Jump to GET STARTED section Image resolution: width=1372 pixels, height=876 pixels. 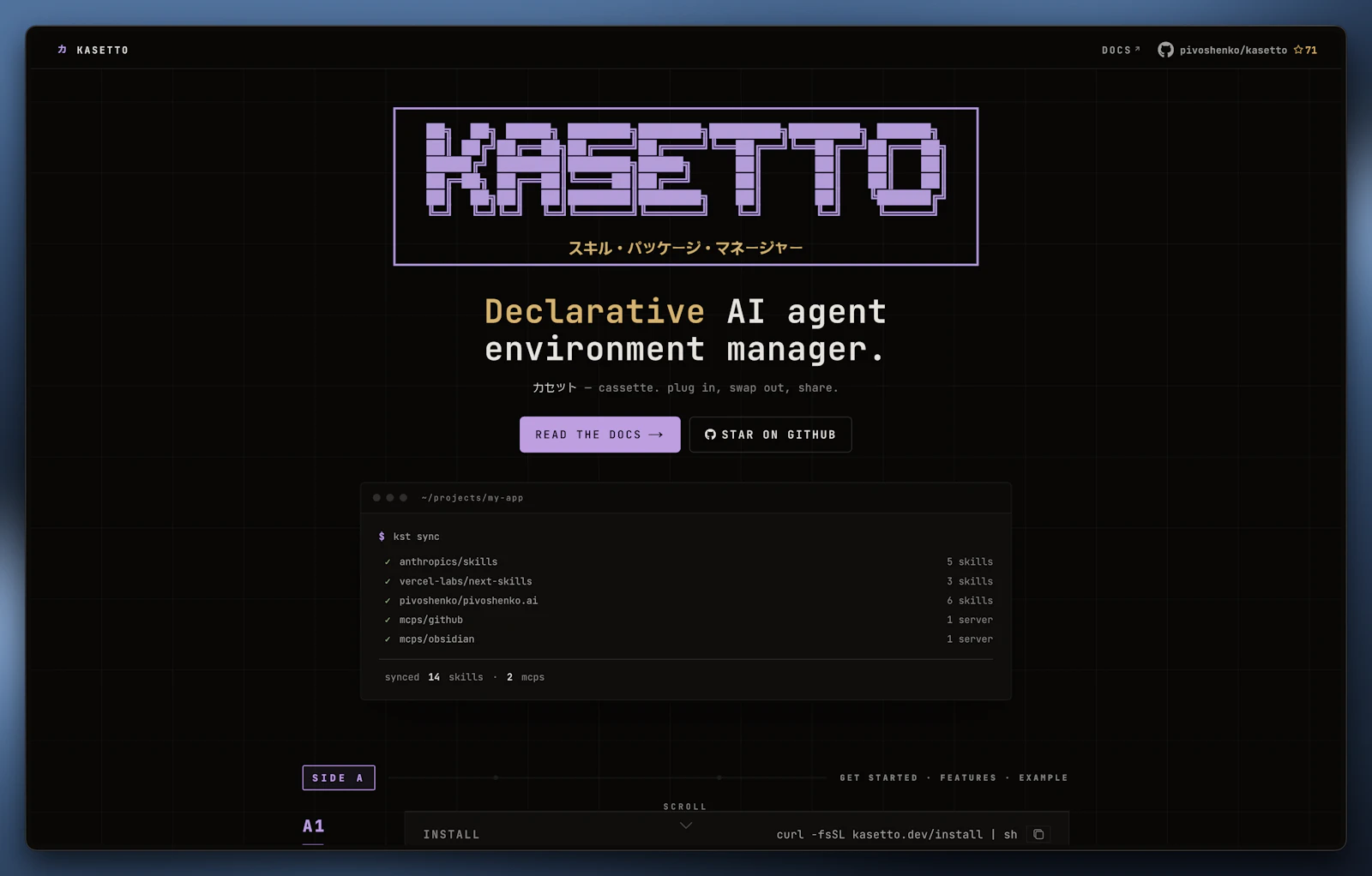[878, 778]
